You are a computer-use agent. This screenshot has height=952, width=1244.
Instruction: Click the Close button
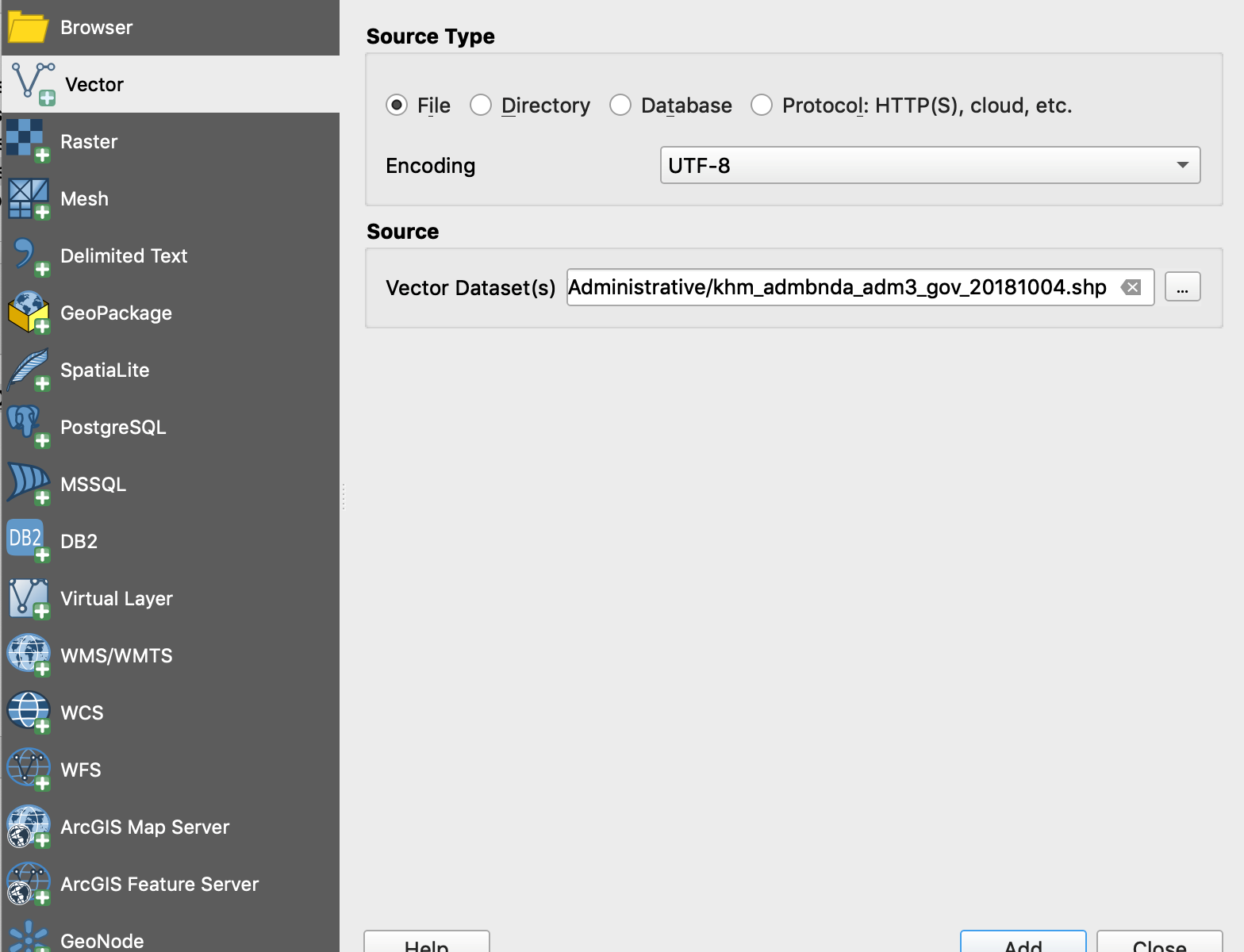click(1159, 942)
